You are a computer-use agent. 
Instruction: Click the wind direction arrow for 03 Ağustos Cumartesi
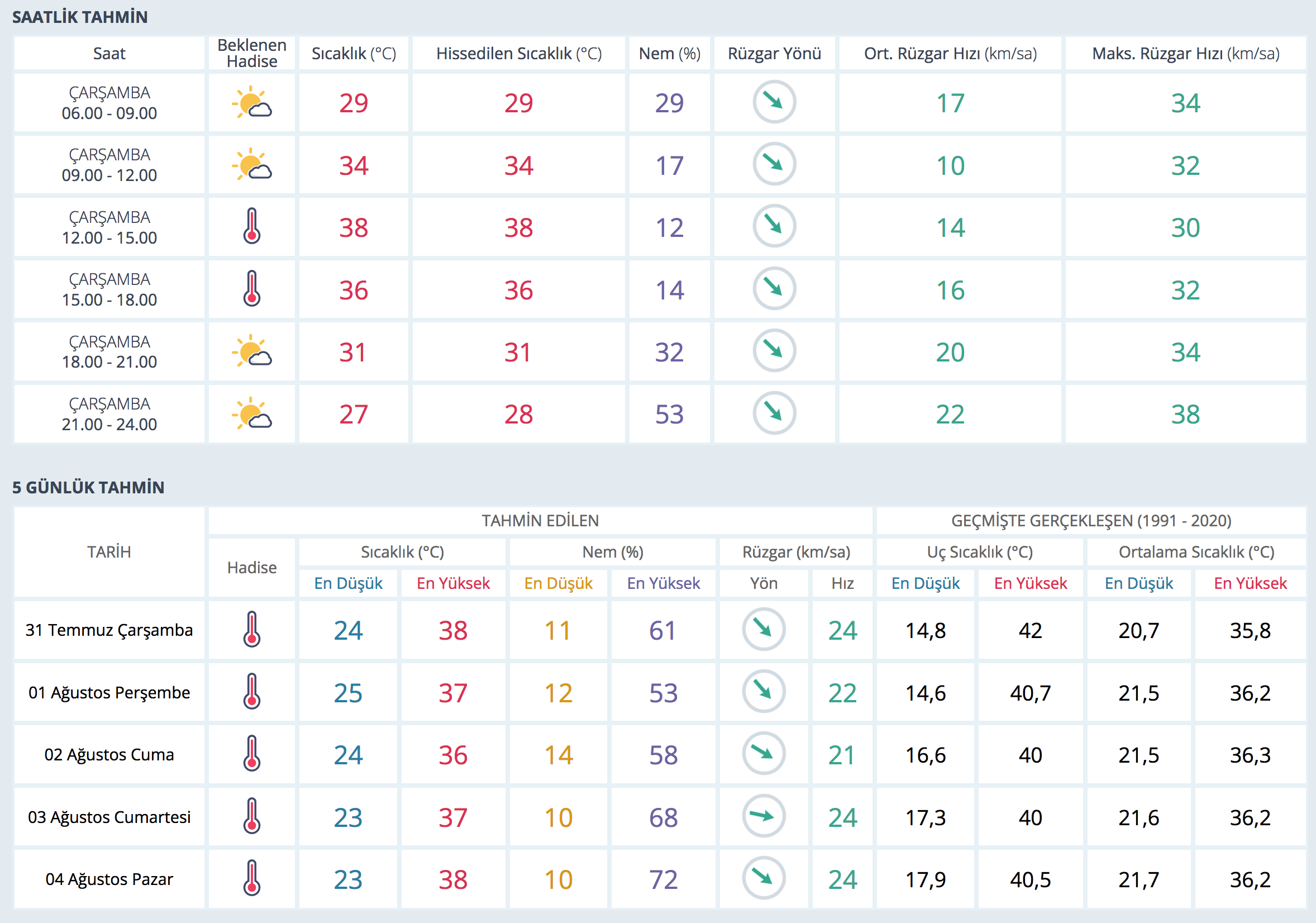coord(764,816)
